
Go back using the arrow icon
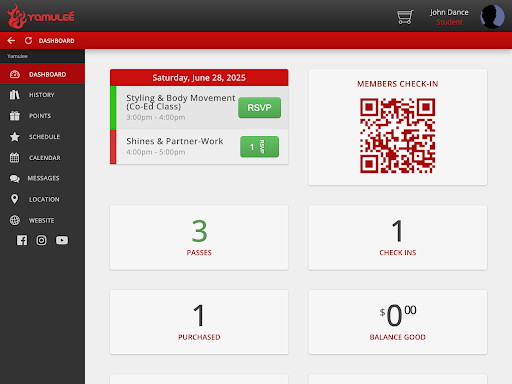tap(11, 41)
